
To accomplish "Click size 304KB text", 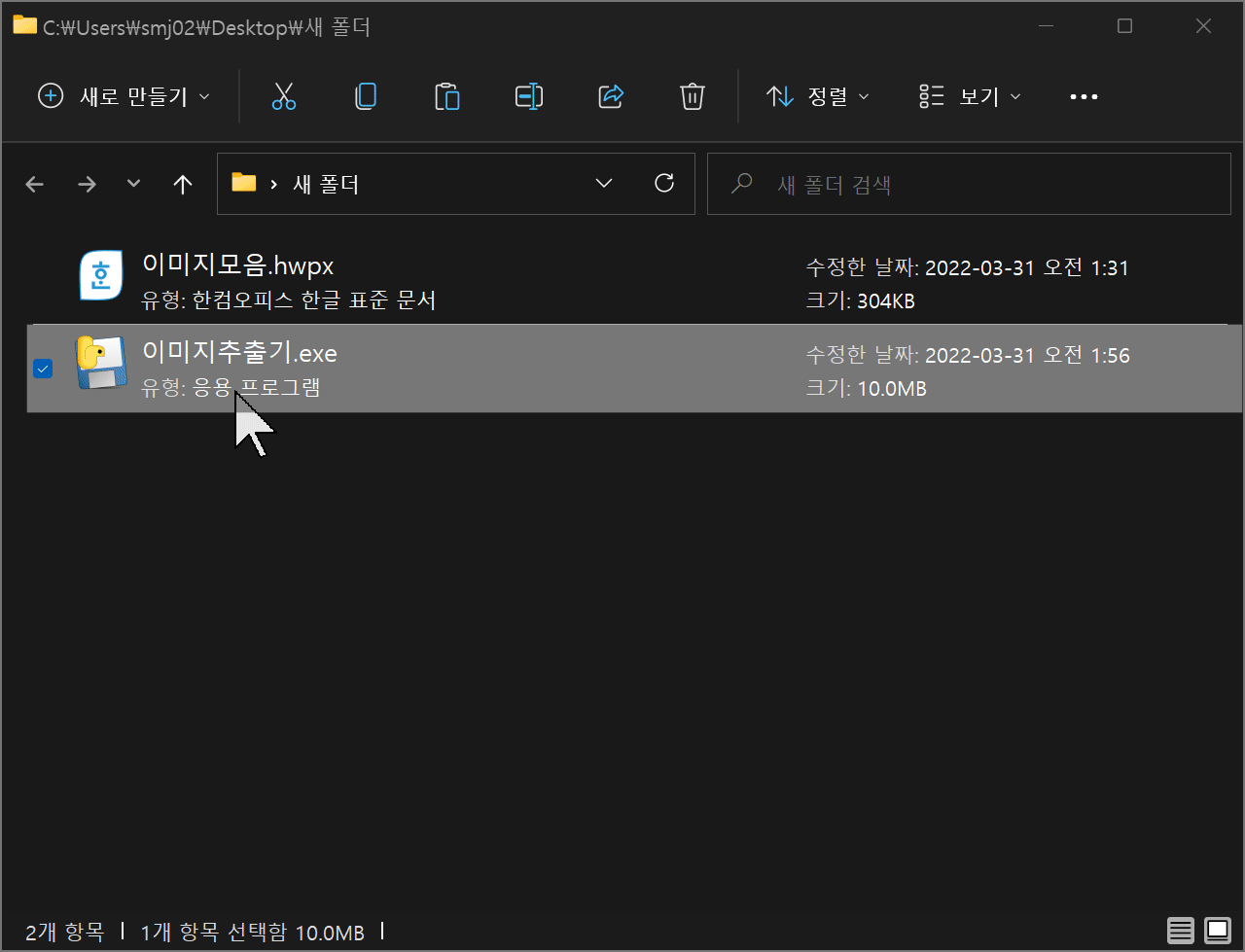I will [x=886, y=301].
